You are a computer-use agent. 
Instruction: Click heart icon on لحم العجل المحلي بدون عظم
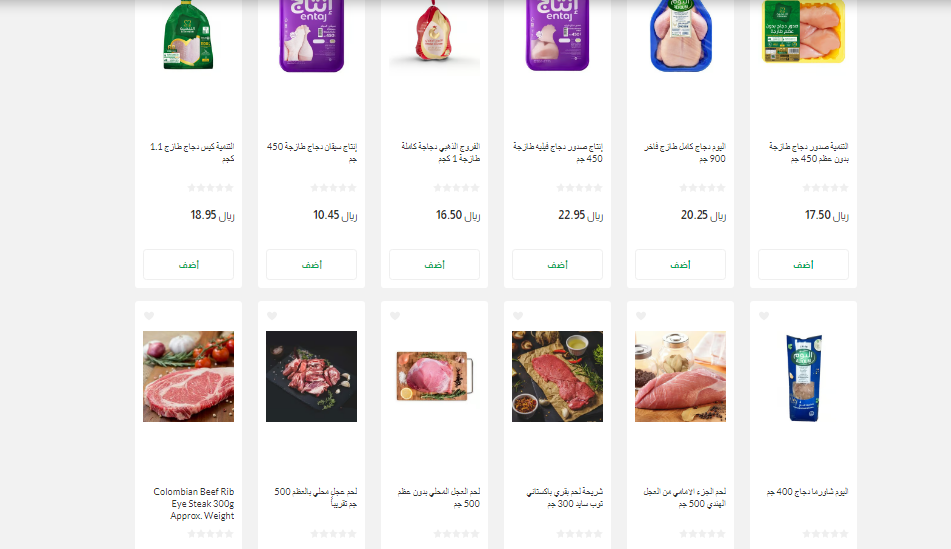[x=395, y=316]
